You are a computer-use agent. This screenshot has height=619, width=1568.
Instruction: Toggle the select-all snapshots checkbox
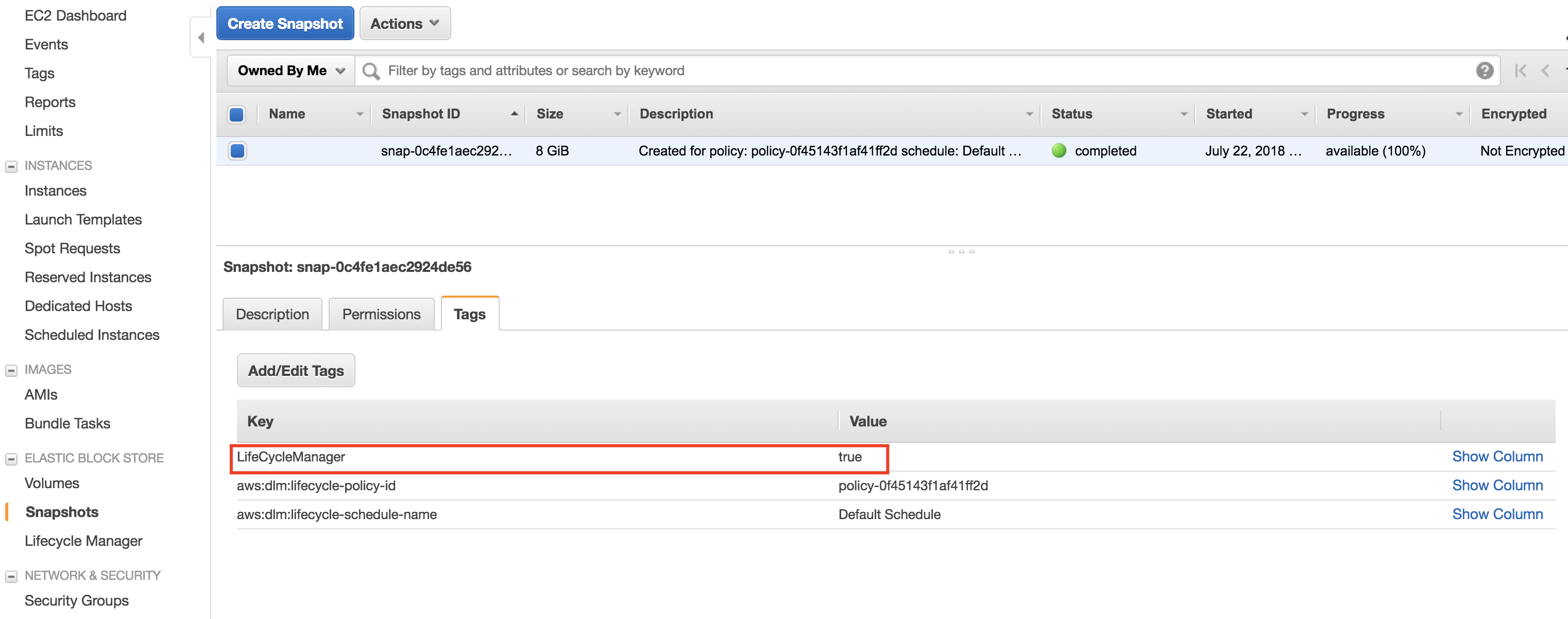pos(237,114)
